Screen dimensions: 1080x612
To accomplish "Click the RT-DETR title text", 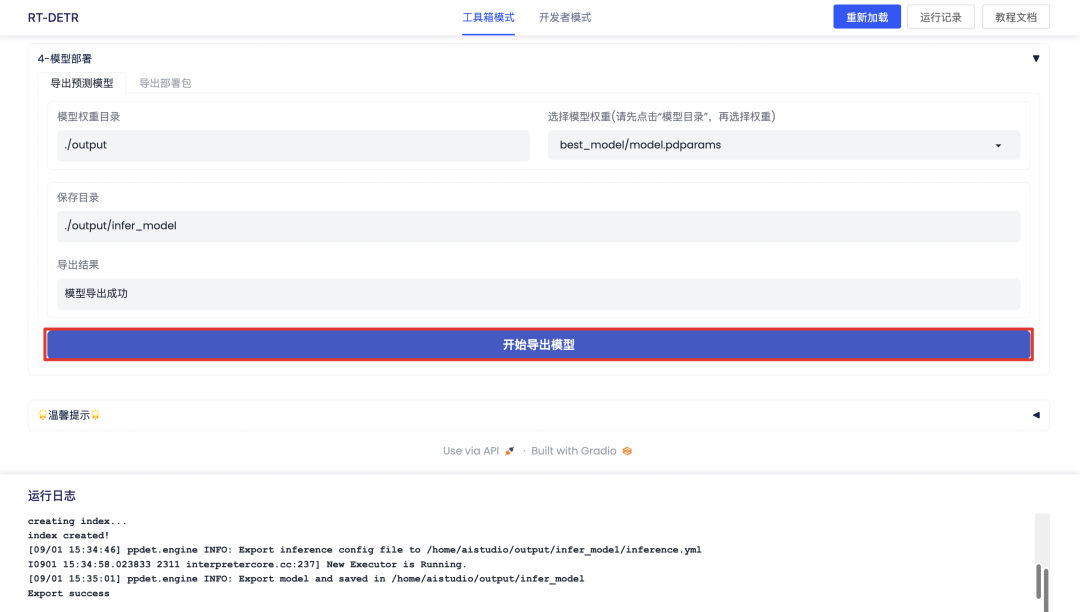I will point(51,17).
